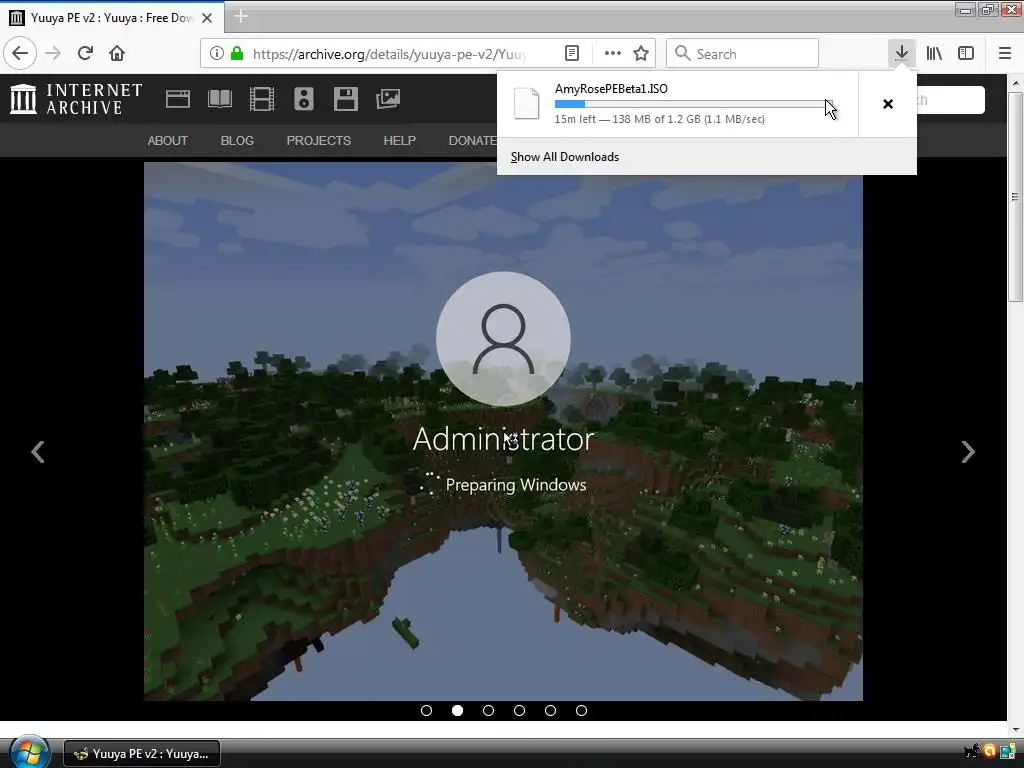
Task: Open the Images icon
Action: pos(388,99)
